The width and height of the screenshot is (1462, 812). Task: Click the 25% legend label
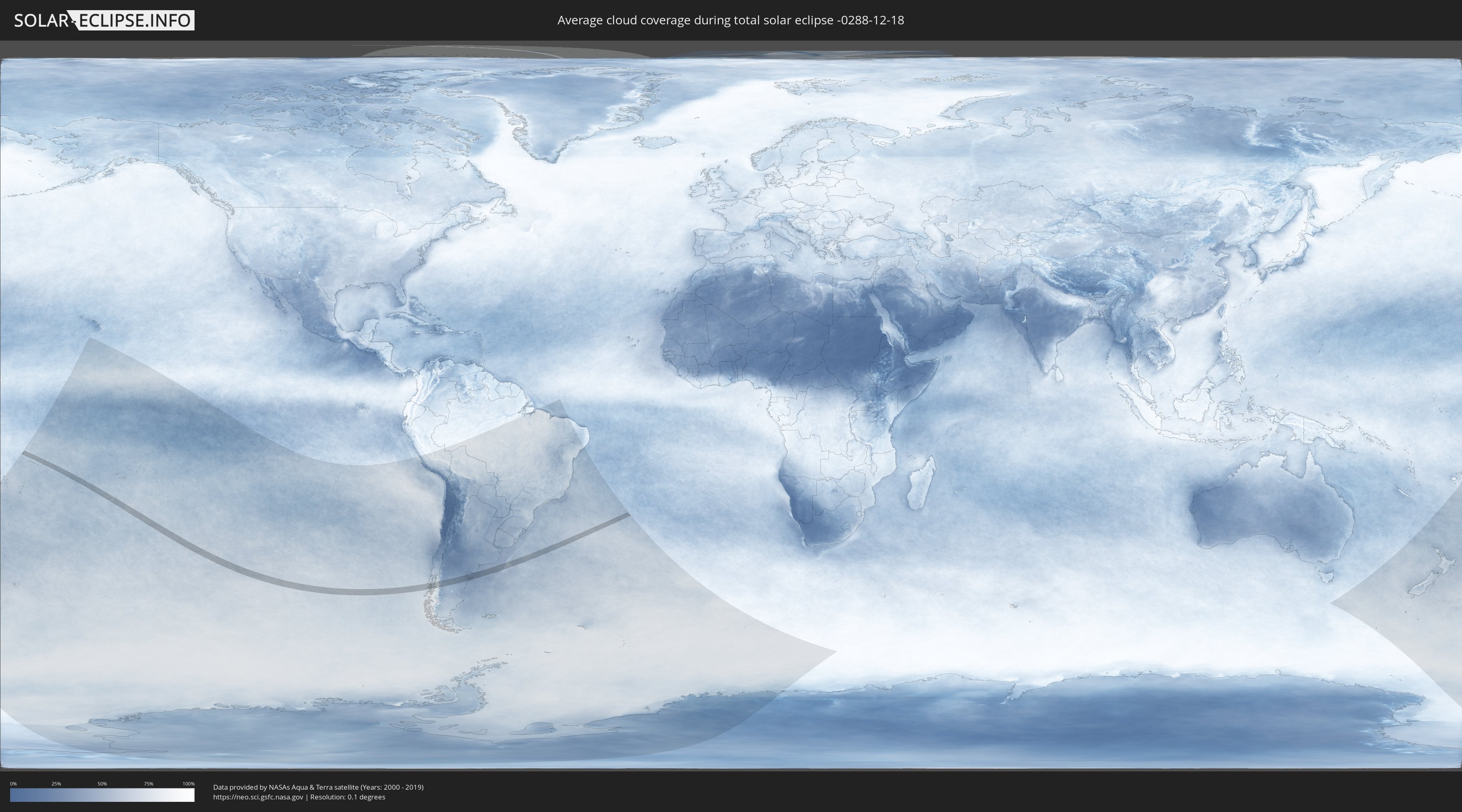pyautogui.click(x=56, y=784)
